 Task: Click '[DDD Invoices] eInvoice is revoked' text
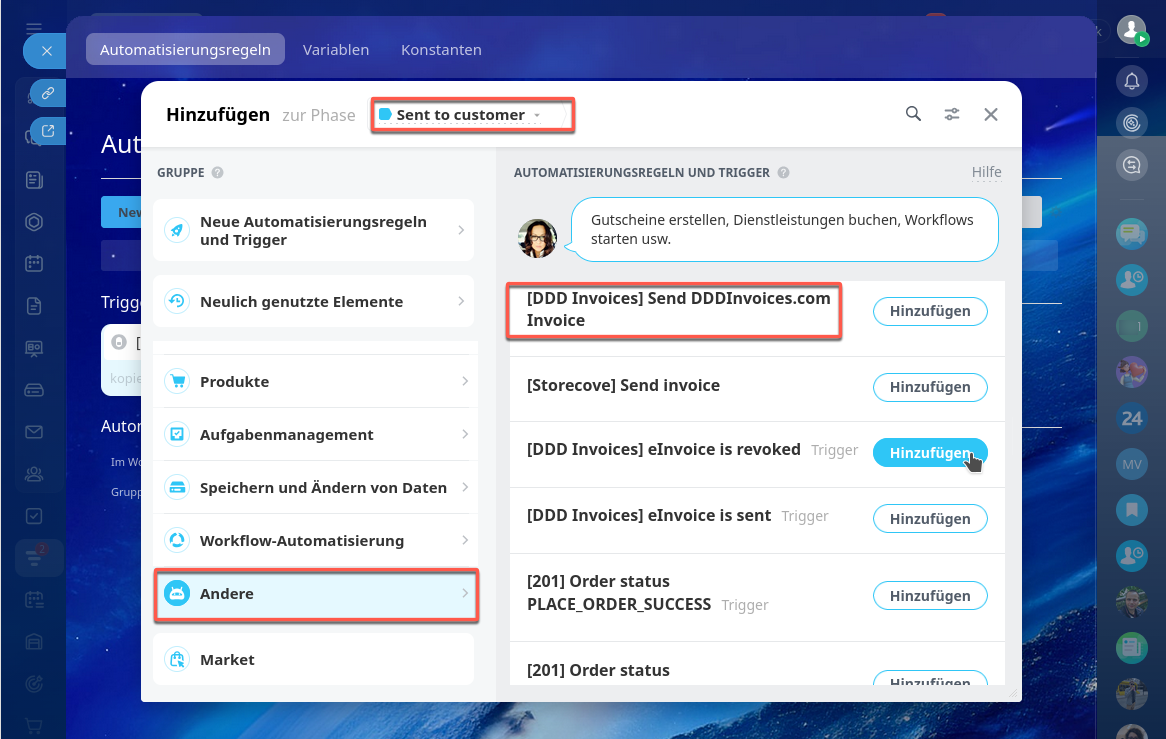click(663, 450)
